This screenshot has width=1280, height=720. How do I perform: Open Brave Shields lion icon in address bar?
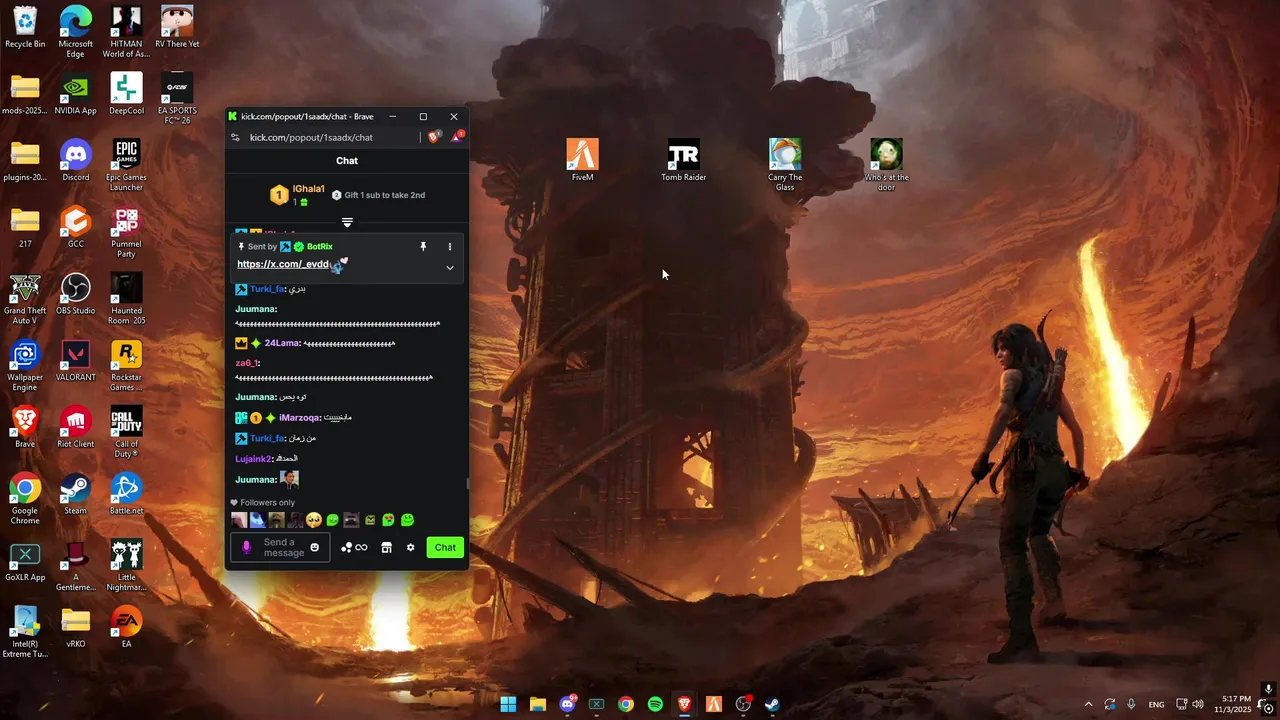434,137
